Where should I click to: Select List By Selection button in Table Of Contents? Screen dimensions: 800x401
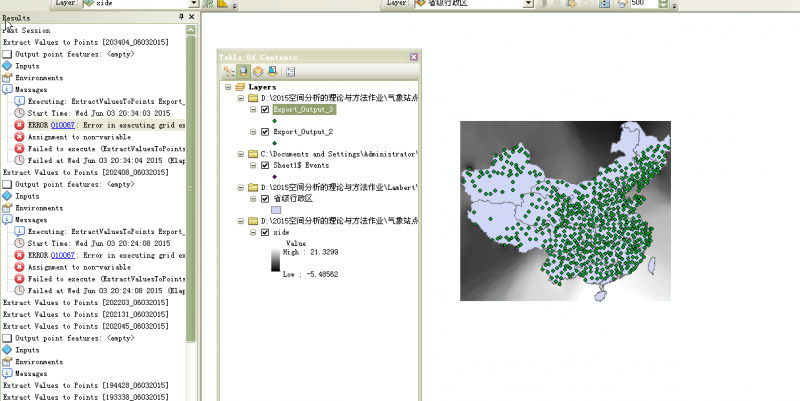click(272, 72)
